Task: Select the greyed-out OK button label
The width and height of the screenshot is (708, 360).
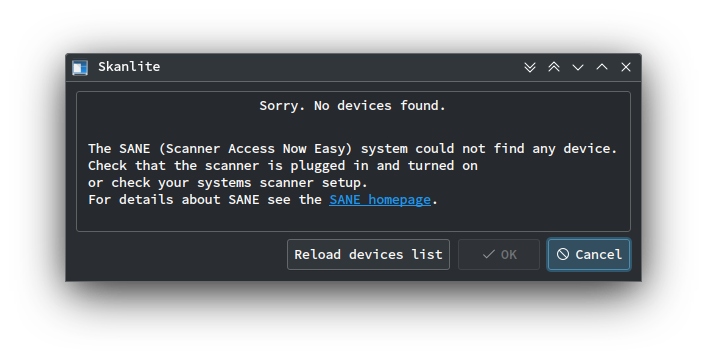Action: [x=508, y=255]
